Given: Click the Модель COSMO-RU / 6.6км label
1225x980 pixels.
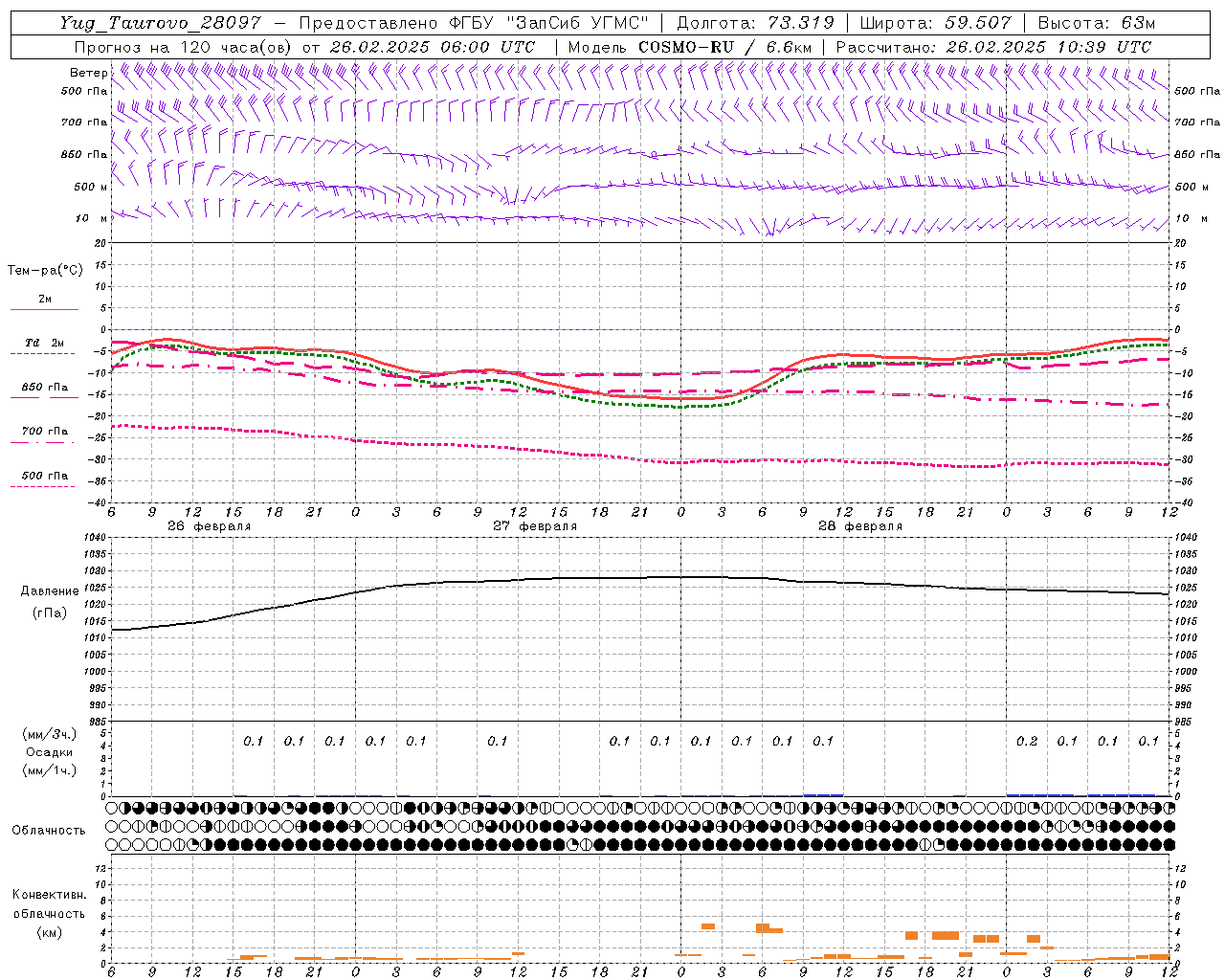Looking at the screenshot, I should (x=689, y=47).
